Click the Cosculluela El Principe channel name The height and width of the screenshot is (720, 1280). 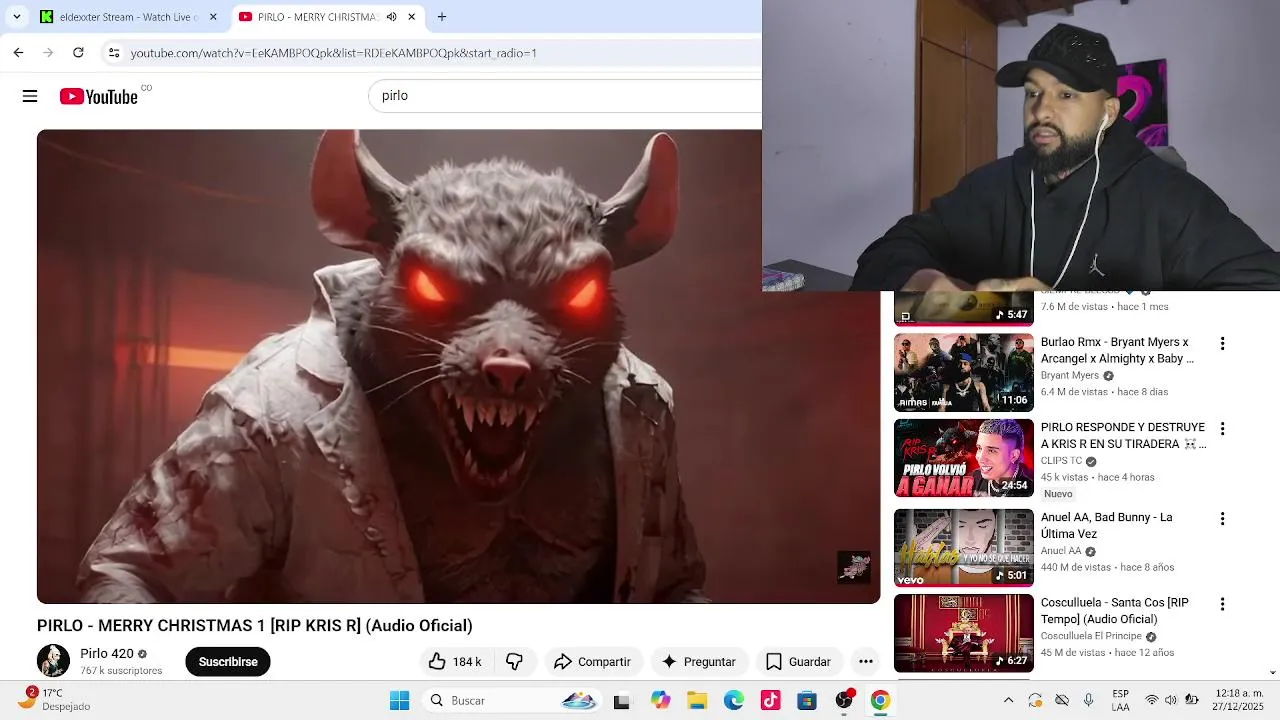click(1091, 637)
